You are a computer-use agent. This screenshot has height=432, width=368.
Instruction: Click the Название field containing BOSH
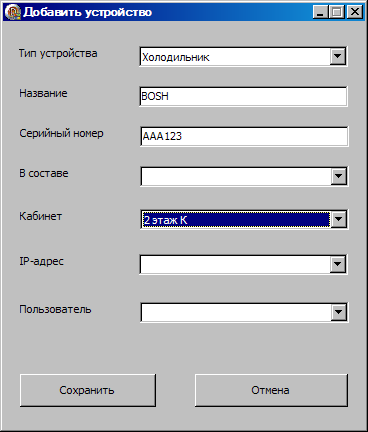click(x=244, y=96)
